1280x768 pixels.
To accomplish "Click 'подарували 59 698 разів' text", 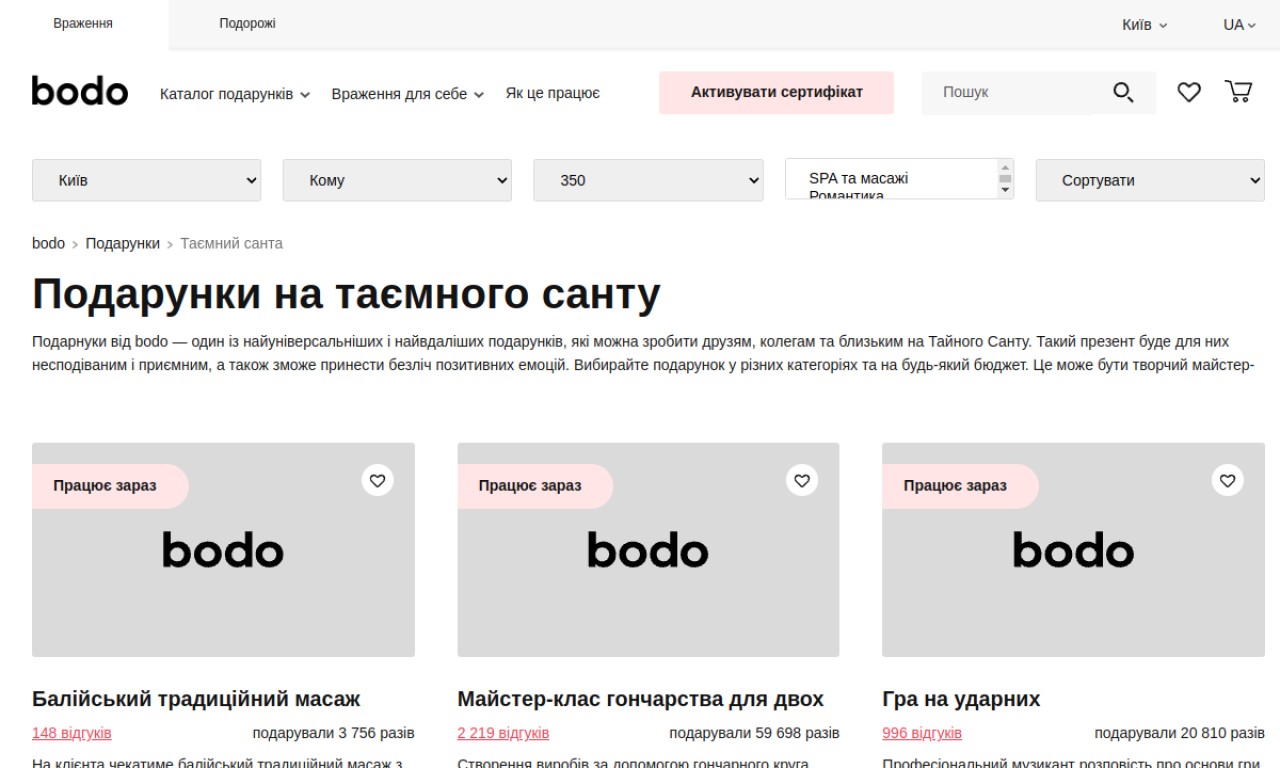I will point(754,733).
